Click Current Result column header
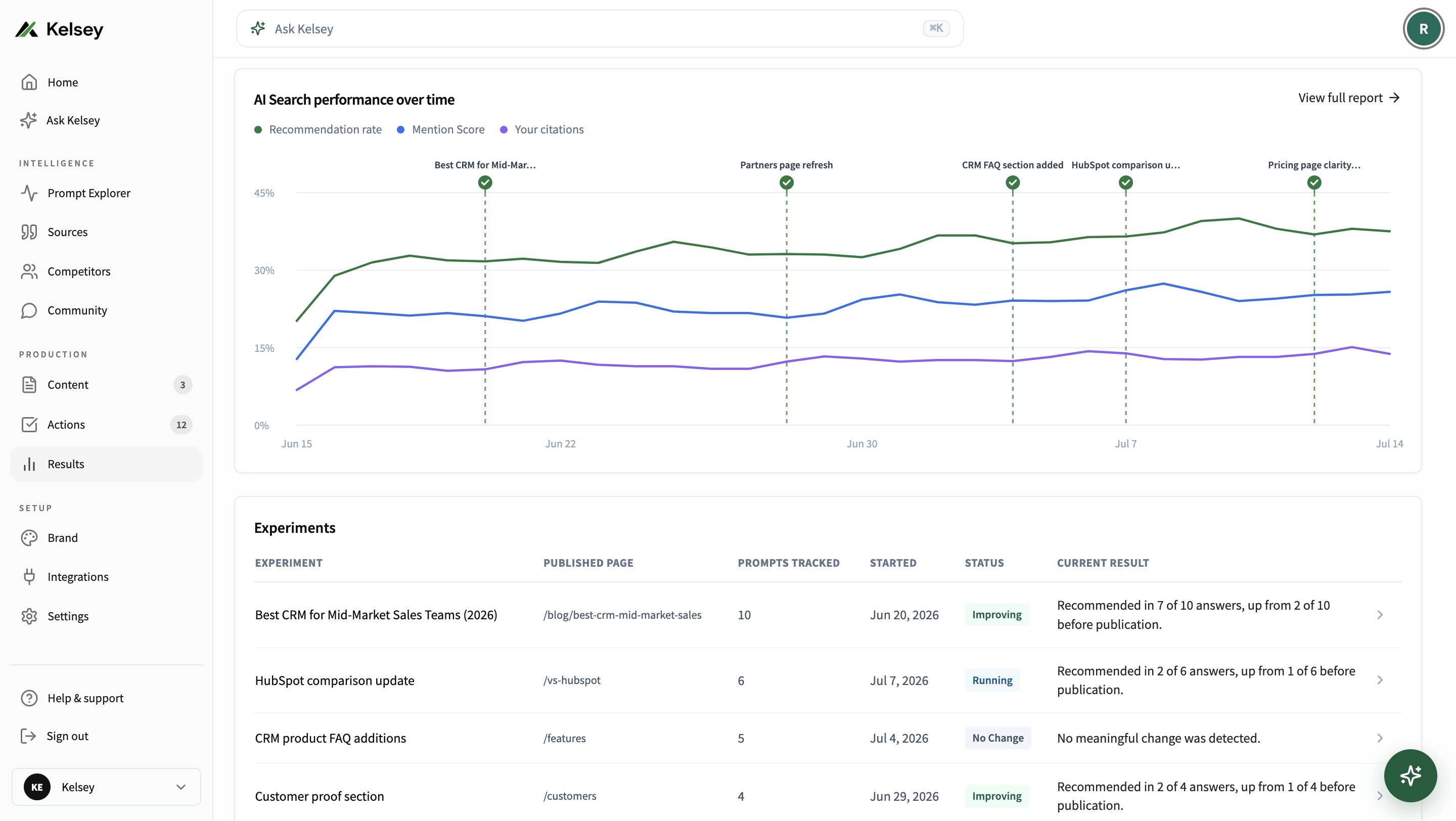The image size is (1456, 821). click(x=1103, y=563)
